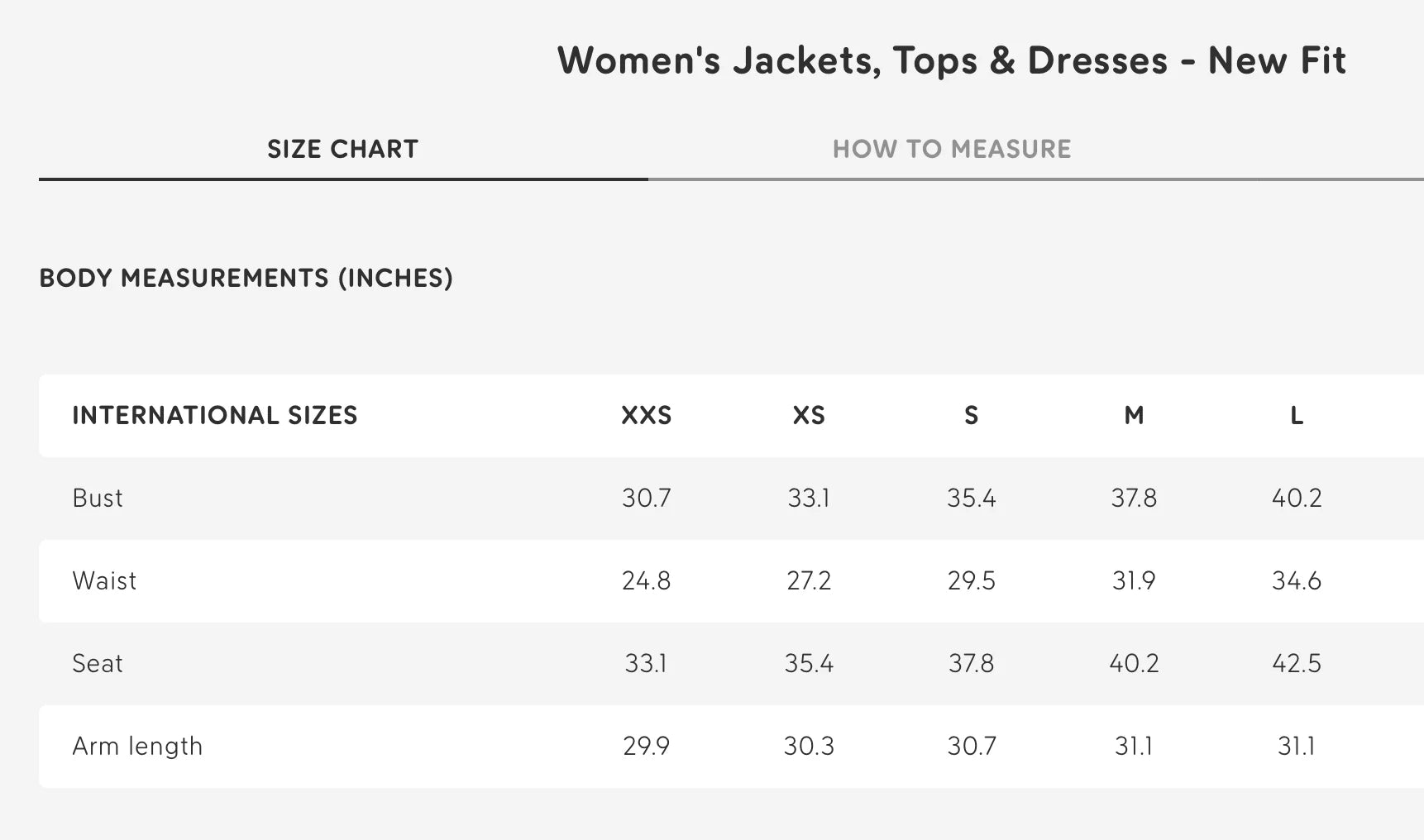The width and height of the screenshot is (1424, 840).
Task: Click the L size column header
Action: pos(1297,415)
